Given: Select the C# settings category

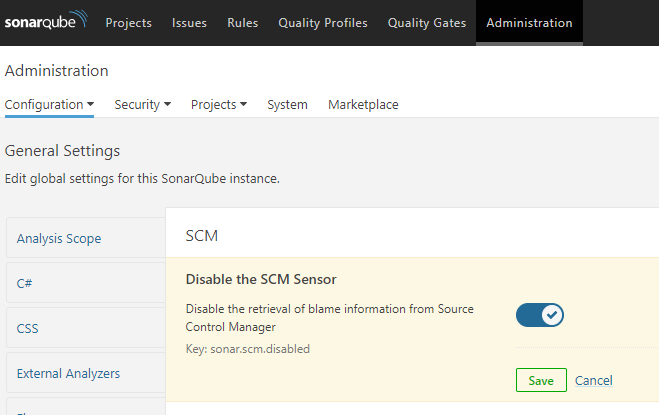Looking at the screenshot, I should 26,283.
